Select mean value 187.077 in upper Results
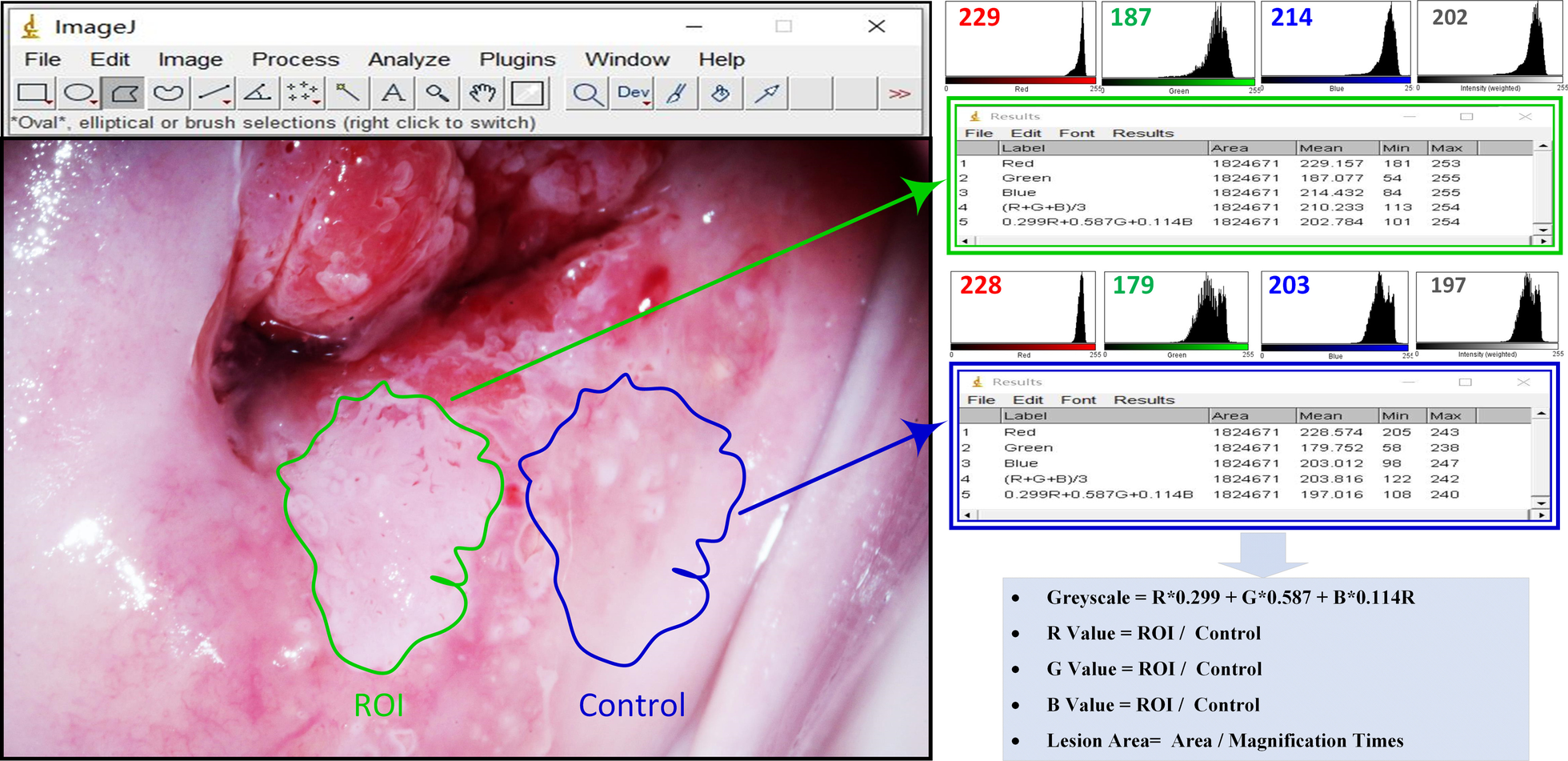Screen dimensions: 1568x761 pyautogui.click(x=1331, y=178)
